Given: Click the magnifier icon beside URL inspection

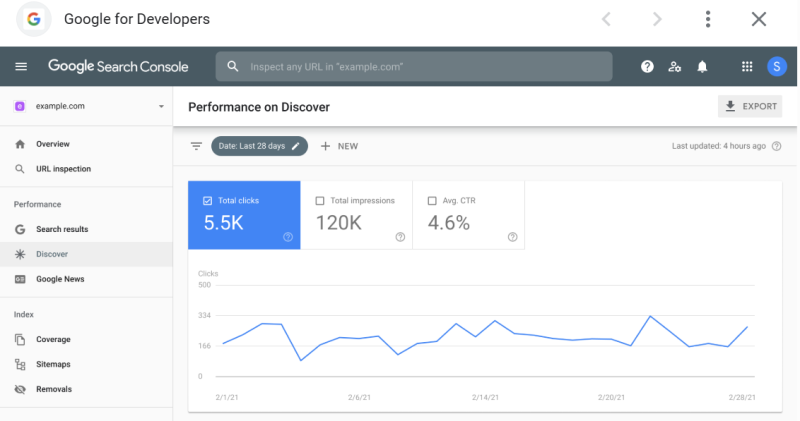Looking at the screenshot, I should click(x=19, y=169).
